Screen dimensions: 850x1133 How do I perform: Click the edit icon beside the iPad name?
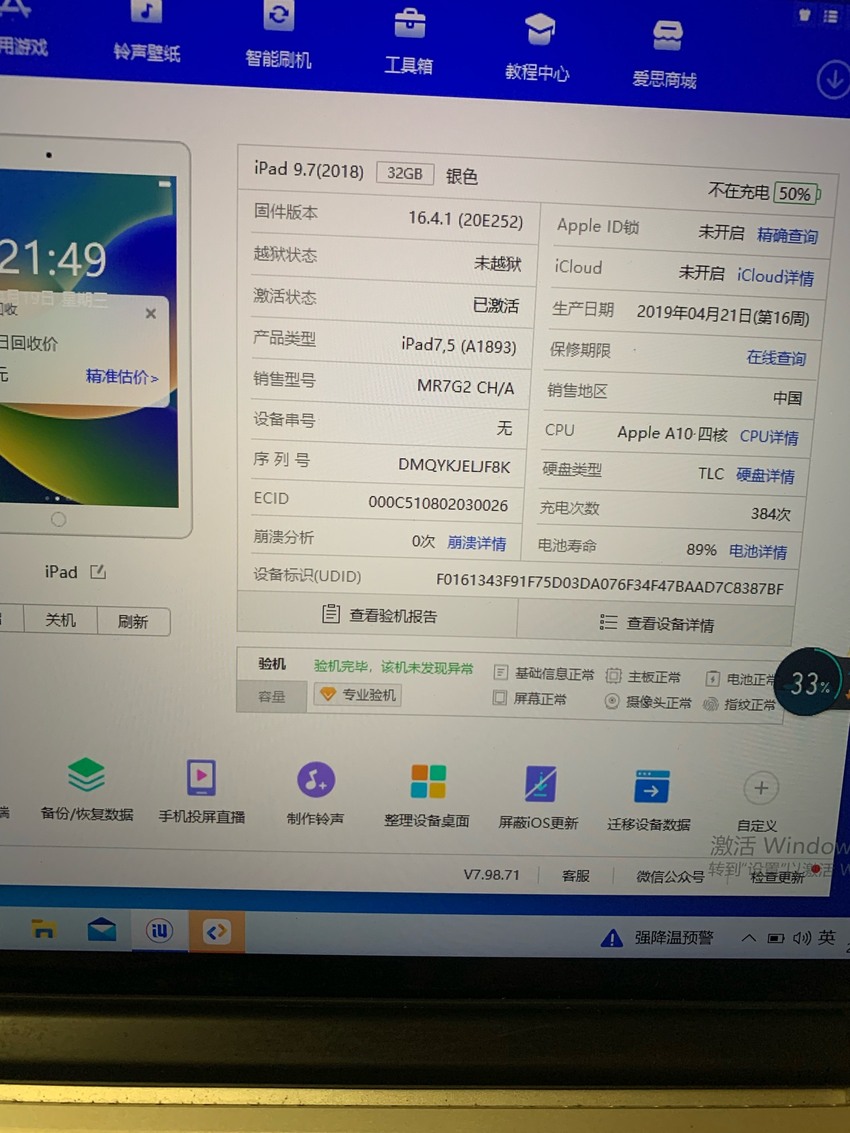(x=98, y=572)
